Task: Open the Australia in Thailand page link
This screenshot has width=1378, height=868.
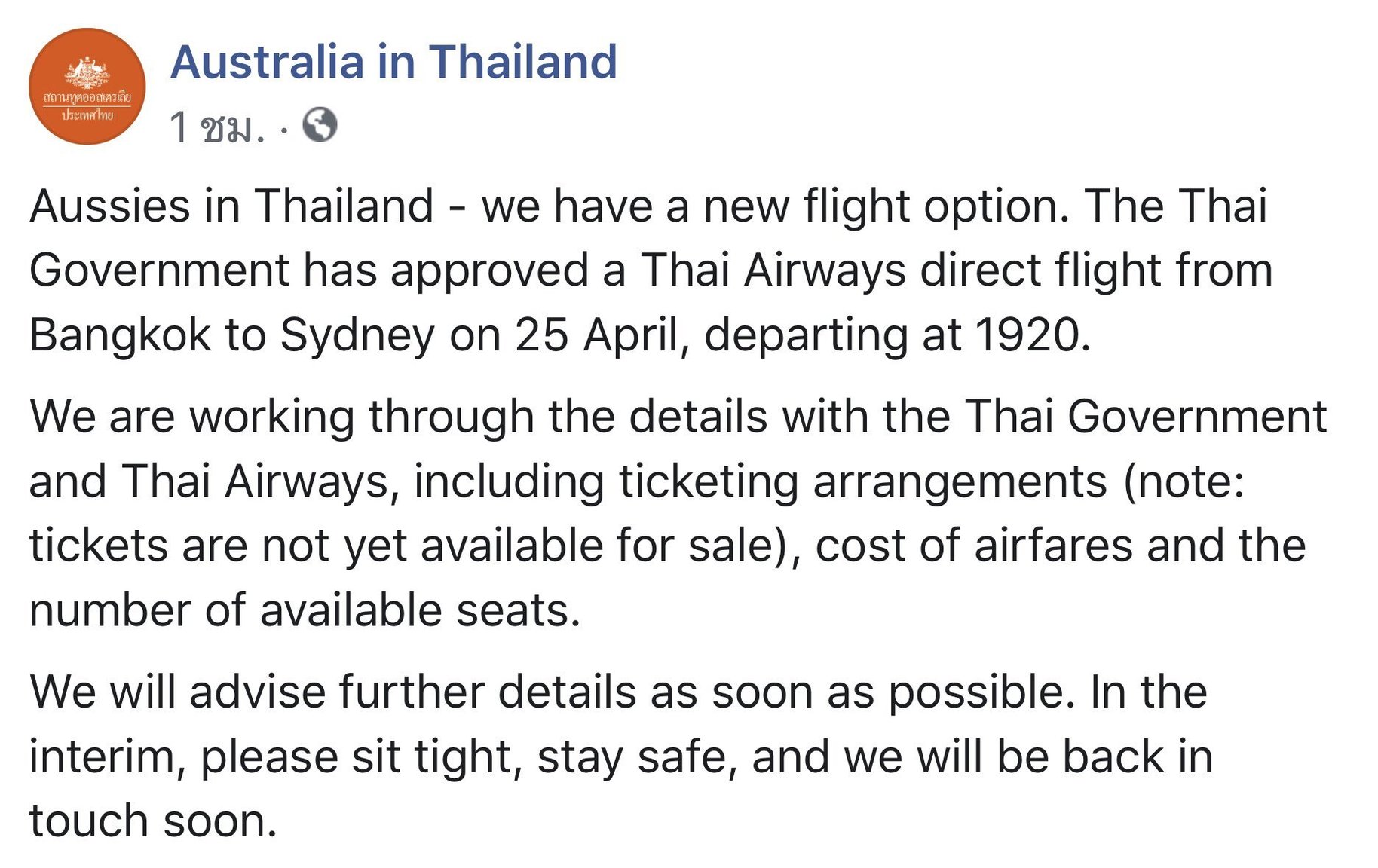Action: (x=393, y=62)
